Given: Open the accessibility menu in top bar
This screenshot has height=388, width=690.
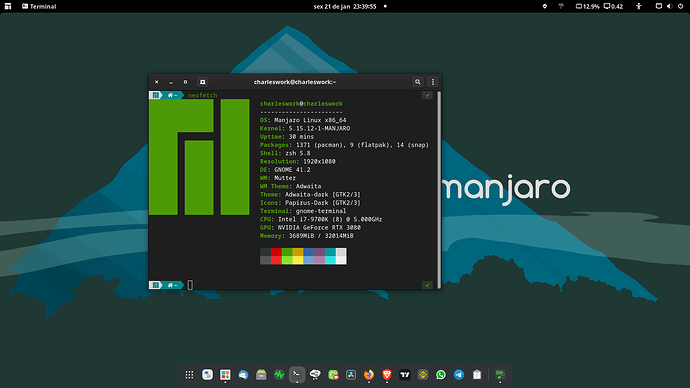Looking at the screenshot, I should (x=639, y=6).
